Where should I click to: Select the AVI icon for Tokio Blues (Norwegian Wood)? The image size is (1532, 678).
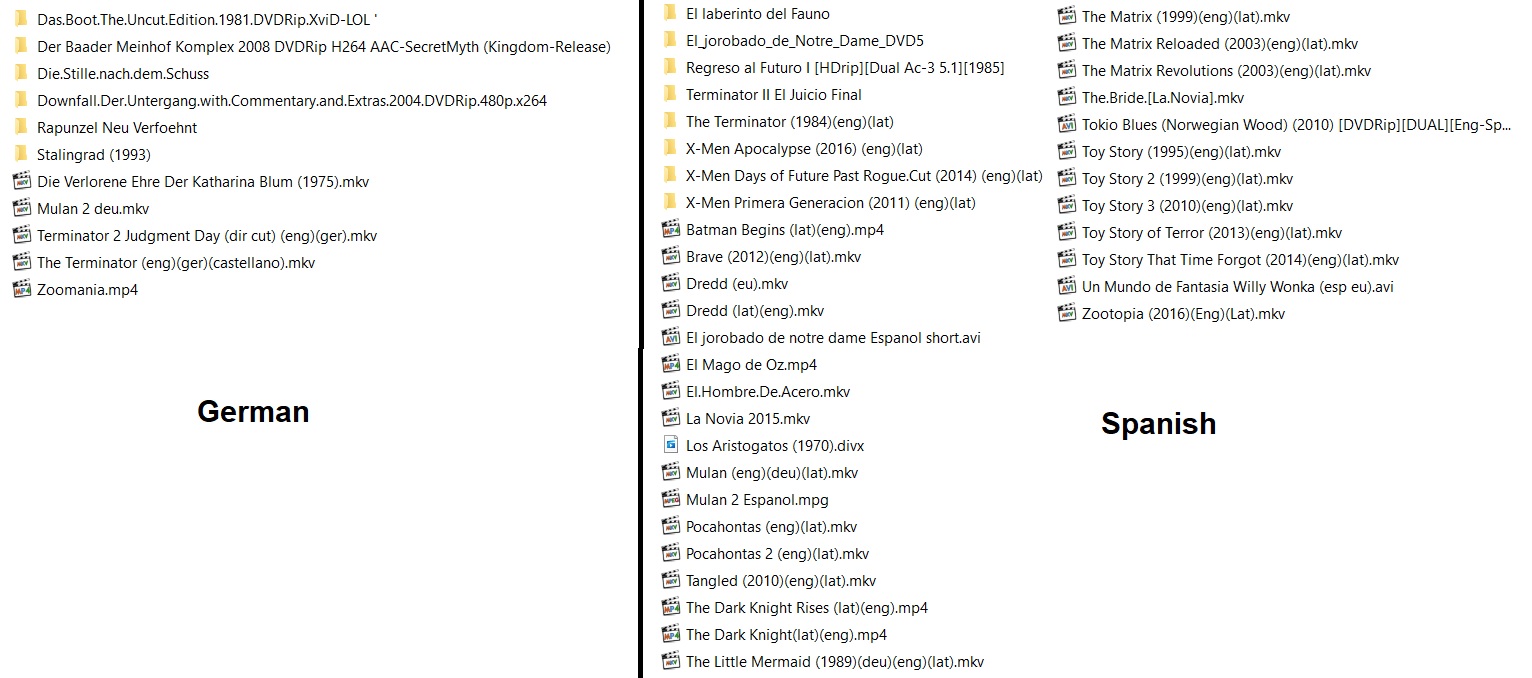(1066, 124)
